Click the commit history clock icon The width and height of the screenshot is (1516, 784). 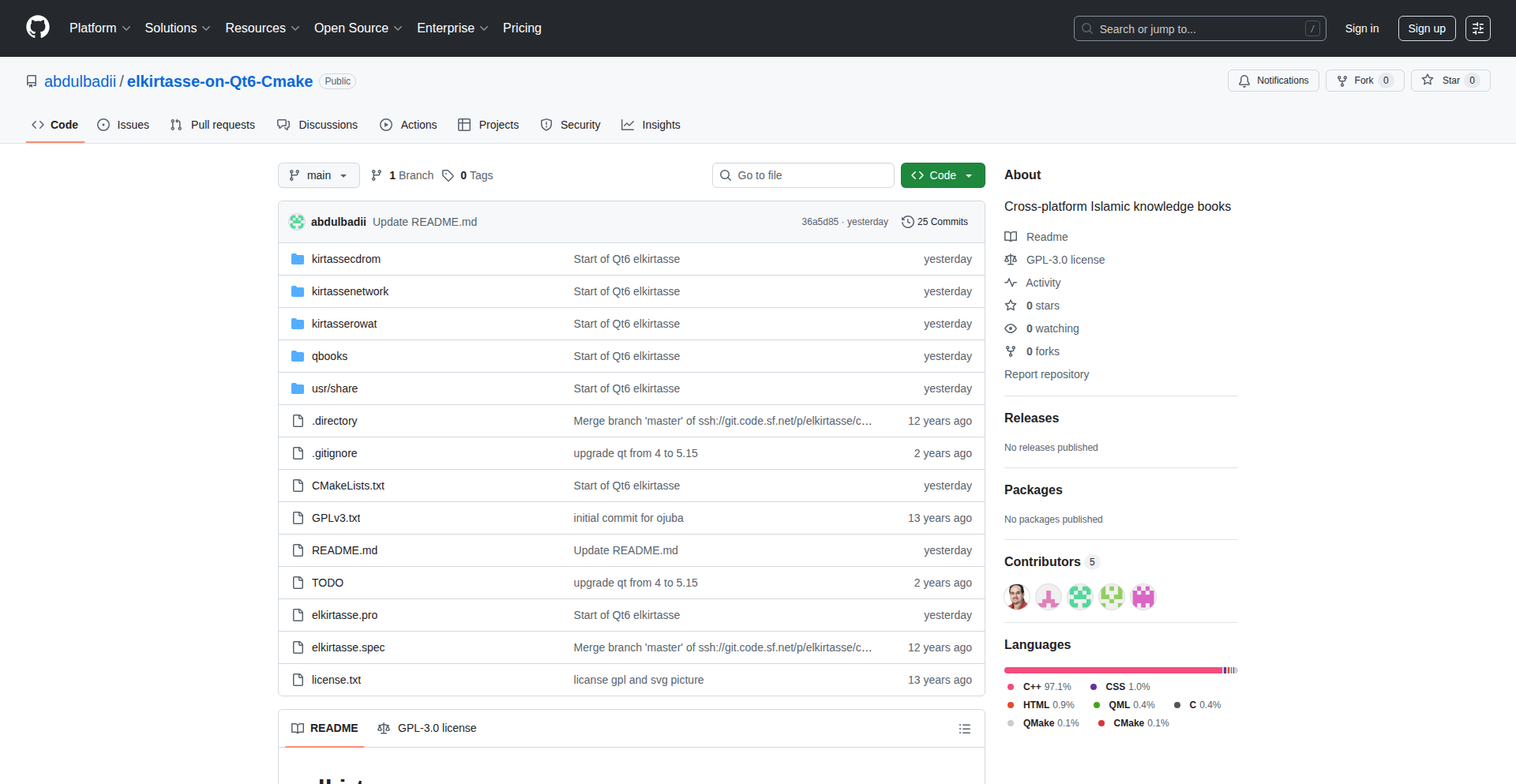[907, 222]
